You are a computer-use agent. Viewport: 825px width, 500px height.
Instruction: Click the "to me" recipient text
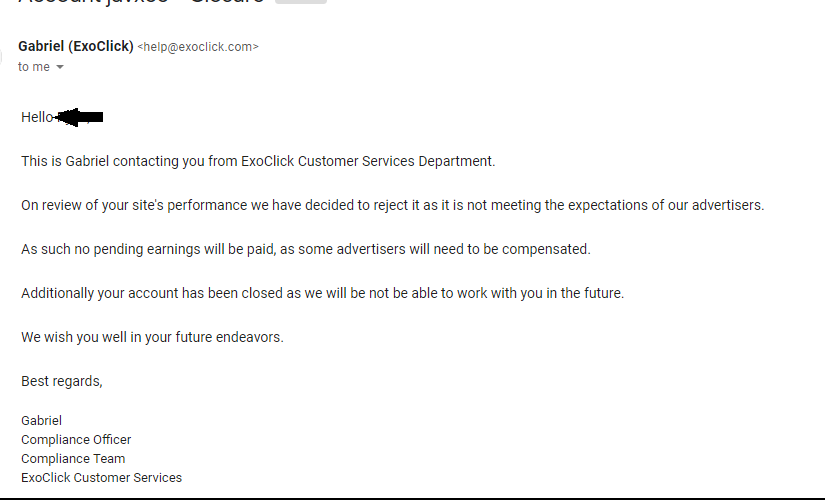pyautogui.click(x=33, y=67)
